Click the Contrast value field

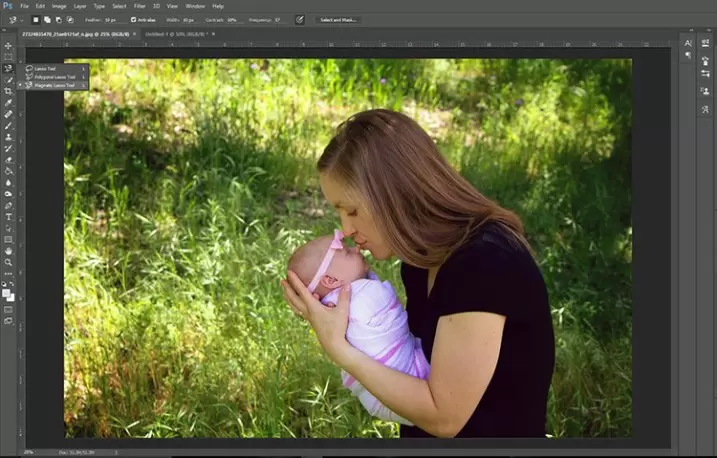click(234, 20)
